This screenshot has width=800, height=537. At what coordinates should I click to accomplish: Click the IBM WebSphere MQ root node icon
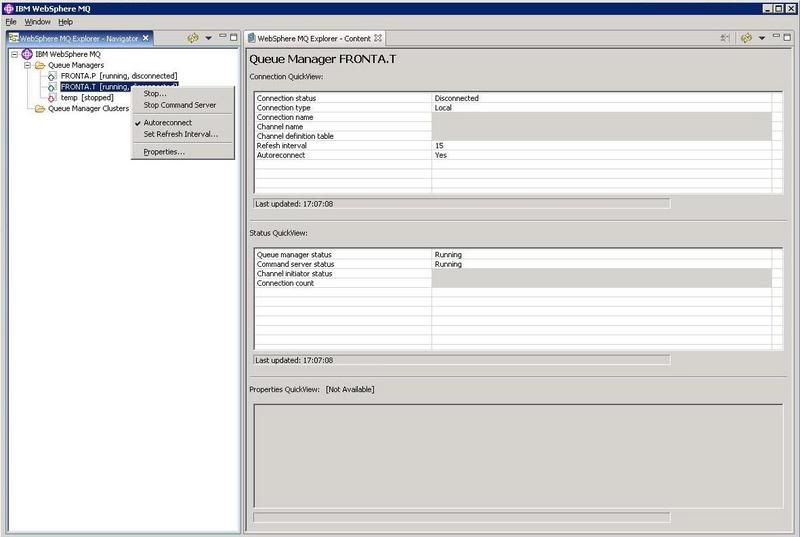(27, 54)
